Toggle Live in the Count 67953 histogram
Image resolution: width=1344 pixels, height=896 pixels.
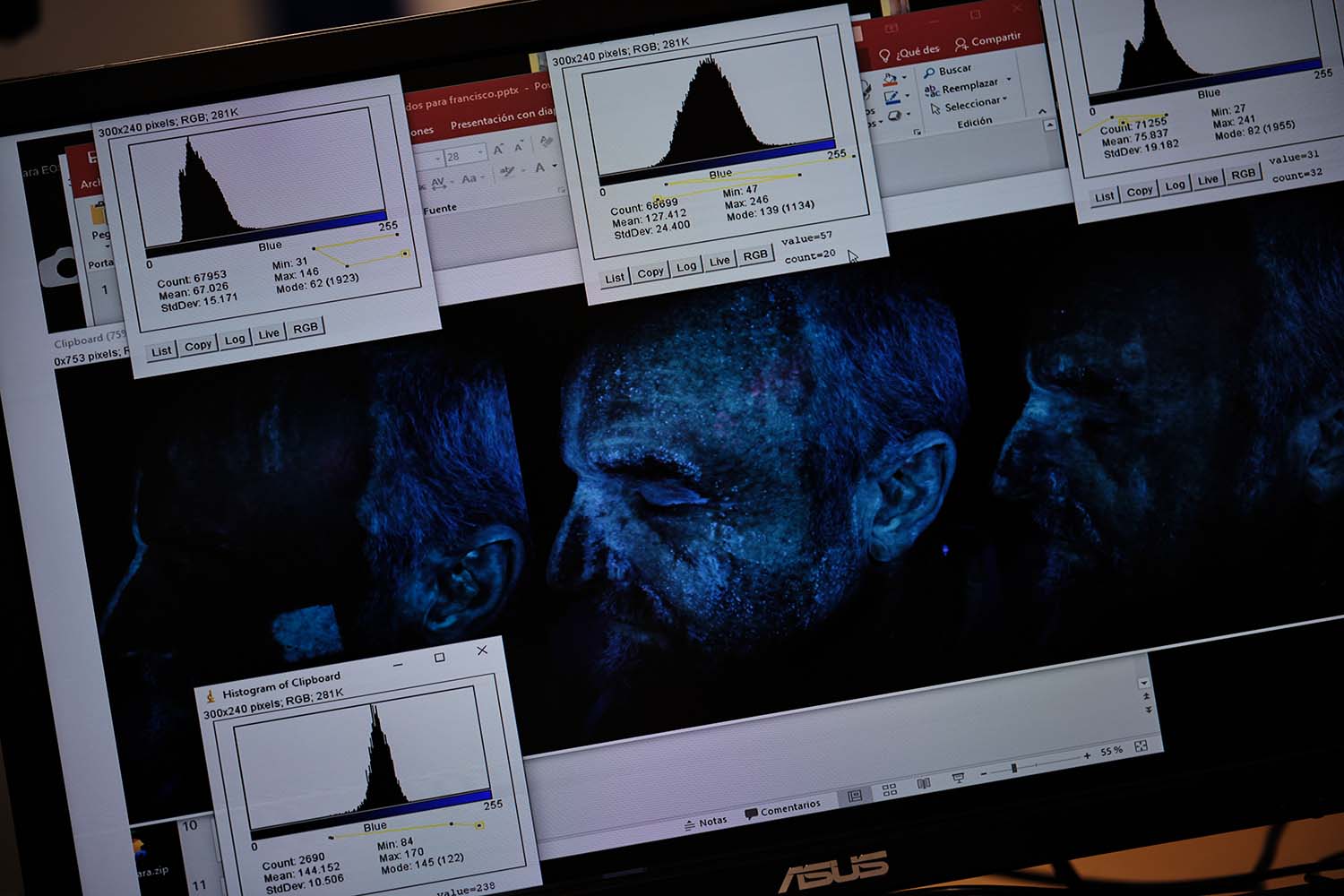point(269,334)
